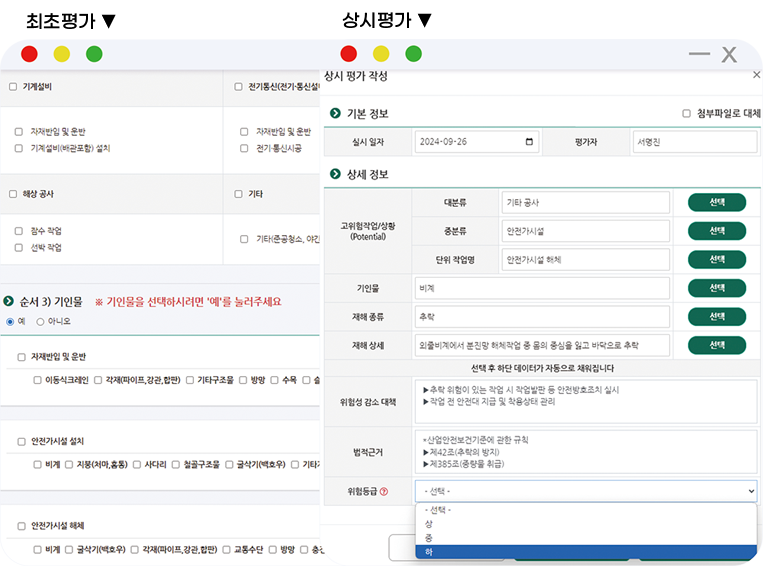Click the 선택 button beside 기인물 field

[x=716, y=288]
